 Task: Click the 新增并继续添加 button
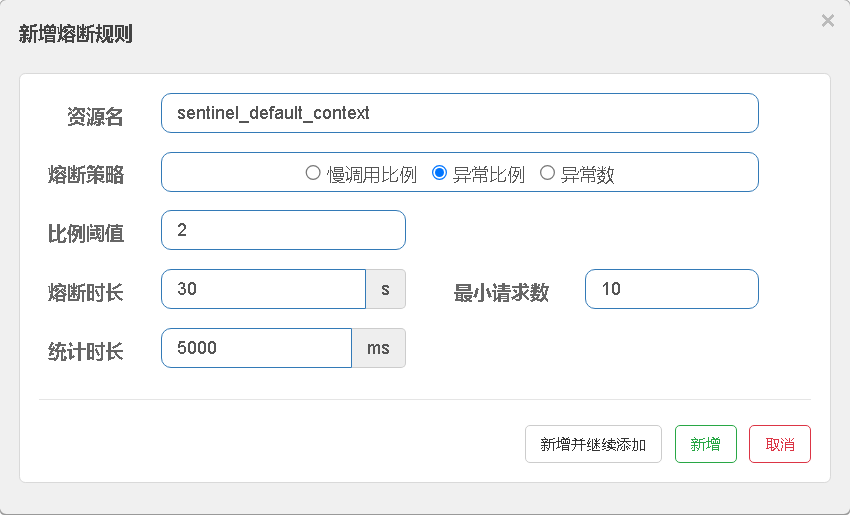[x=593, y=444]
